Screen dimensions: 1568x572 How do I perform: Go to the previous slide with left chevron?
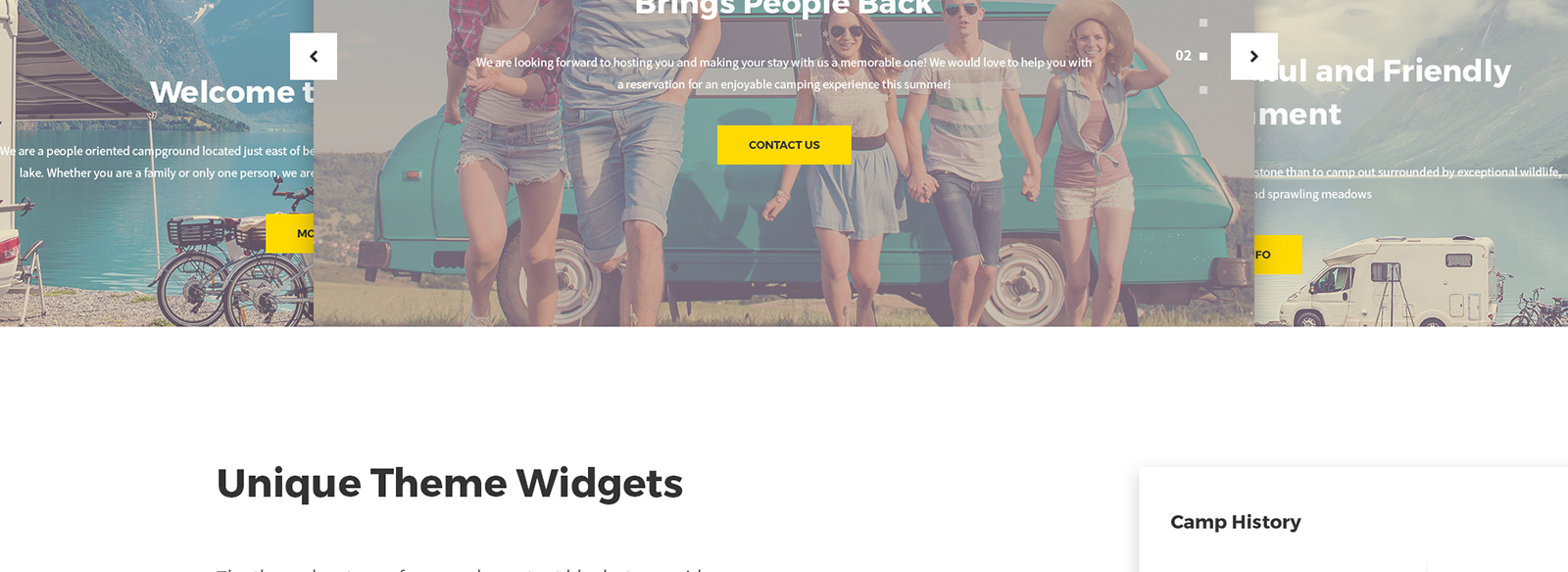click(314, 56)
